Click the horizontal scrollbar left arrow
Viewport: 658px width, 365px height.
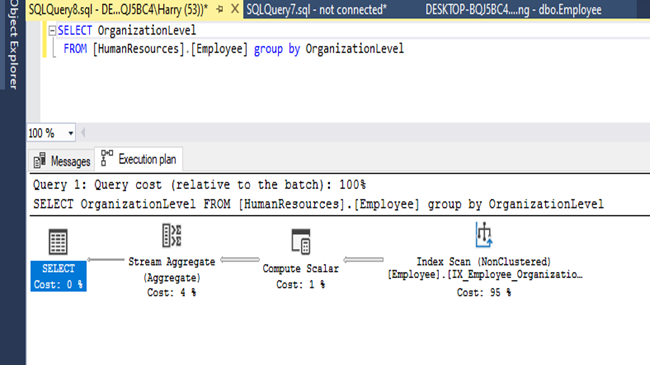coord(83,133)
